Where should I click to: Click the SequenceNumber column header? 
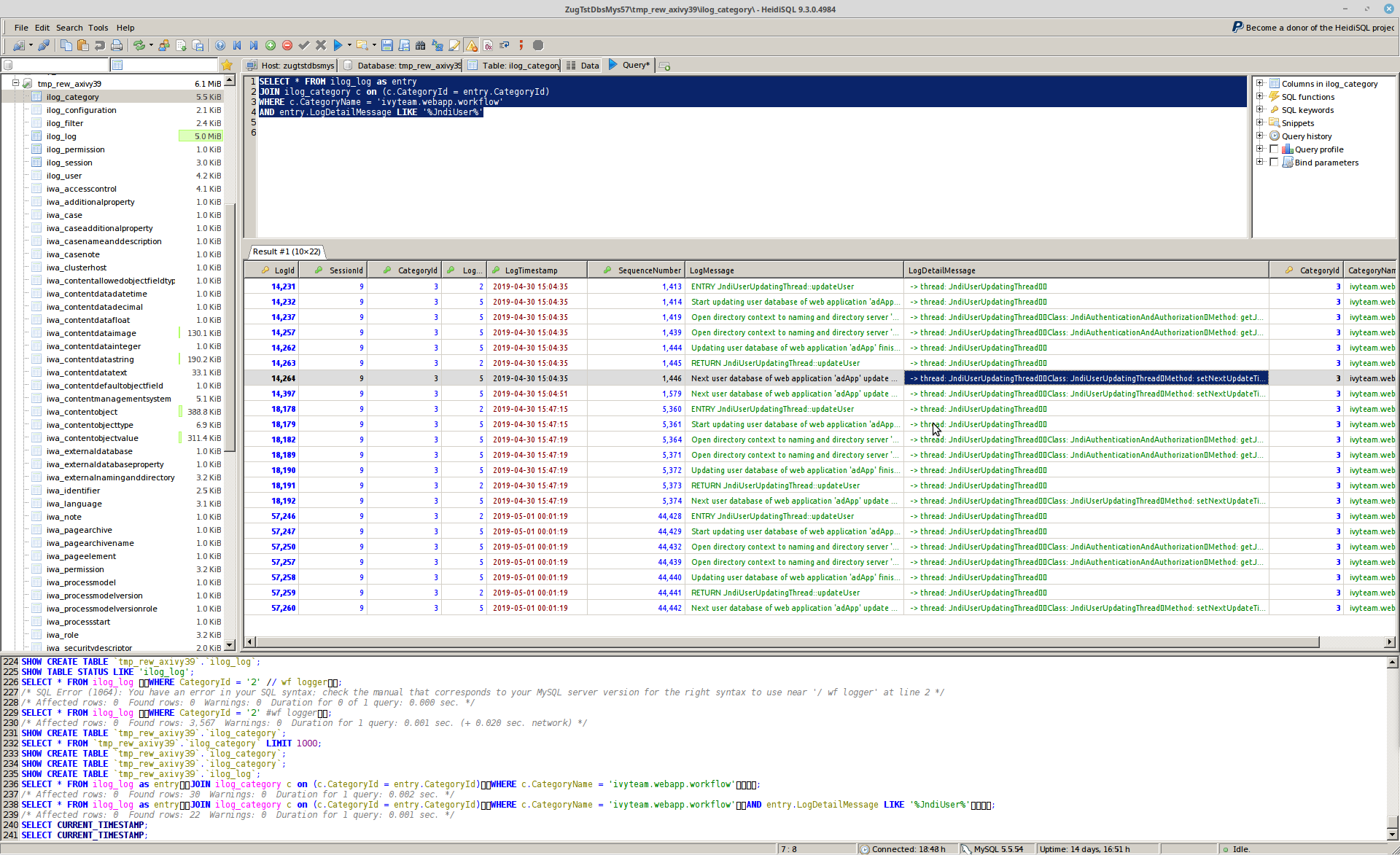pyautogui.click(x=636, y=270)
